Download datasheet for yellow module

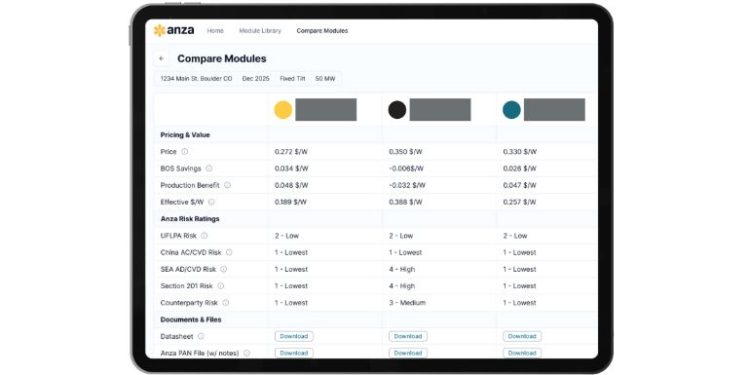[294, 336]
